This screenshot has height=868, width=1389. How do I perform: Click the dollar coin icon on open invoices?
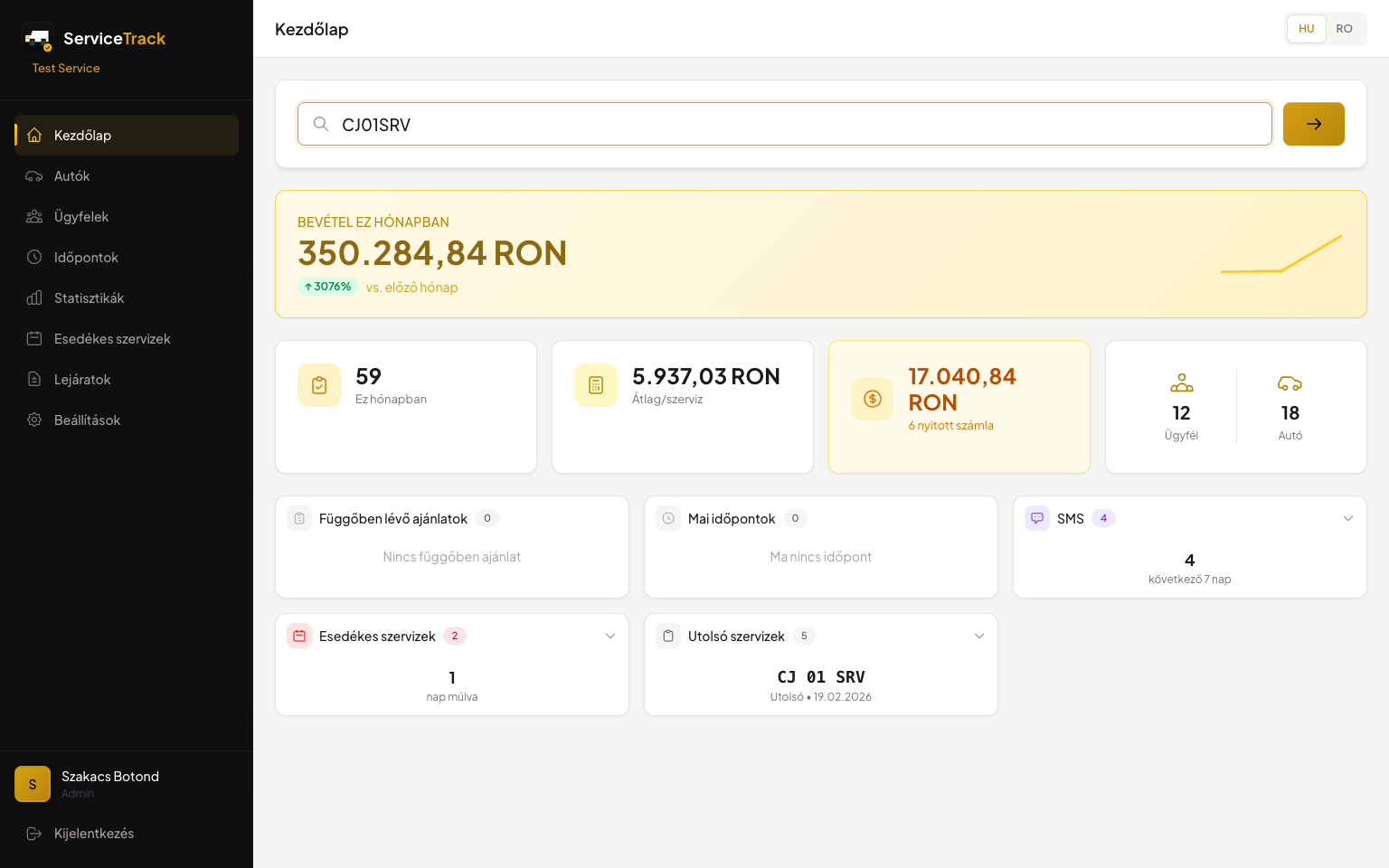(873, 399)
